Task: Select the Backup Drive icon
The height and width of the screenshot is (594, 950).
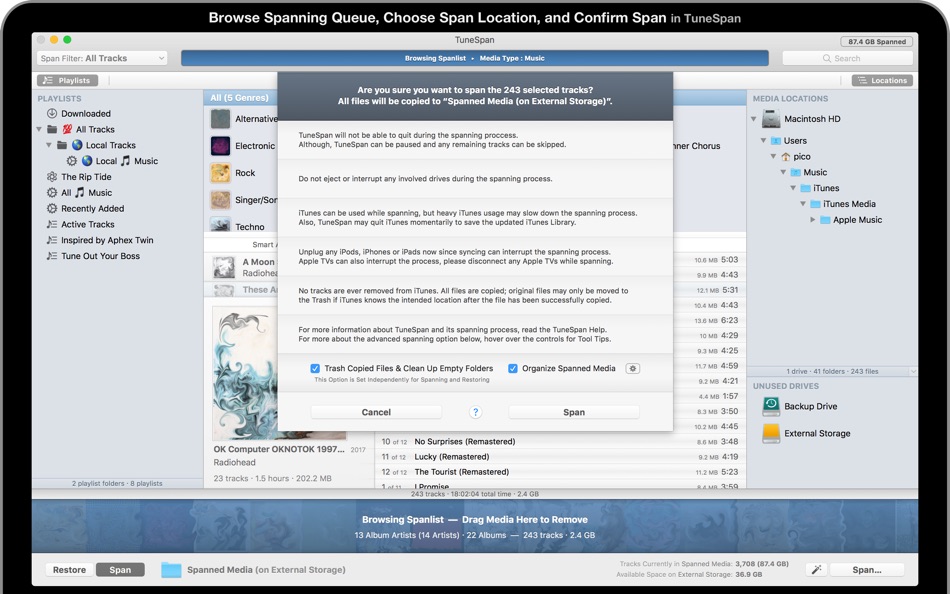Action: 771,406
